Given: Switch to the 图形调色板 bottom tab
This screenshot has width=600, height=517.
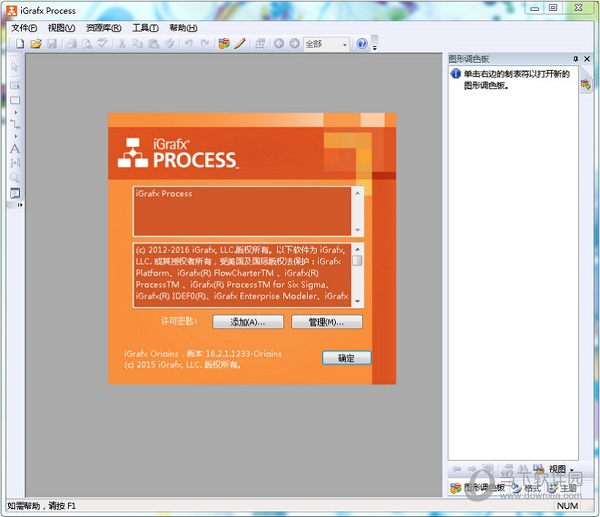Looking at the screenshot, I should (477, 488).
